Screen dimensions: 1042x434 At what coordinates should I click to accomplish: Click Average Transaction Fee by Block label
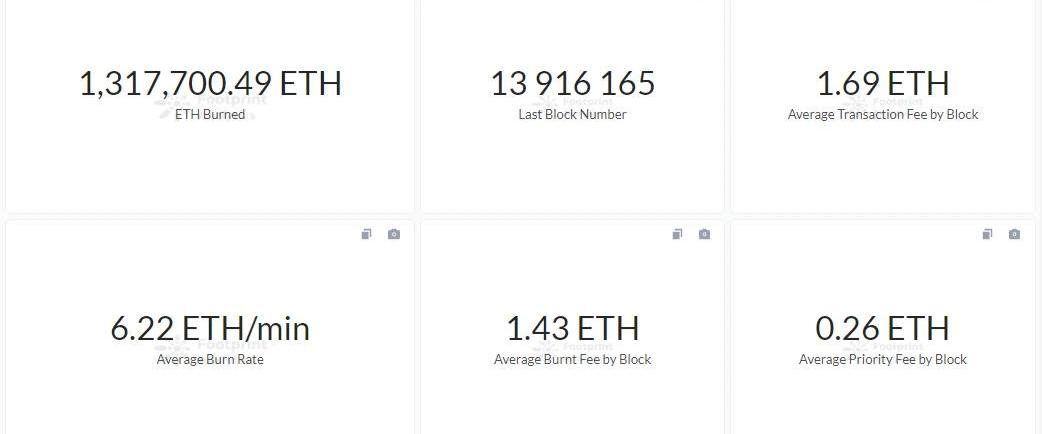click(x=883, y=114)
